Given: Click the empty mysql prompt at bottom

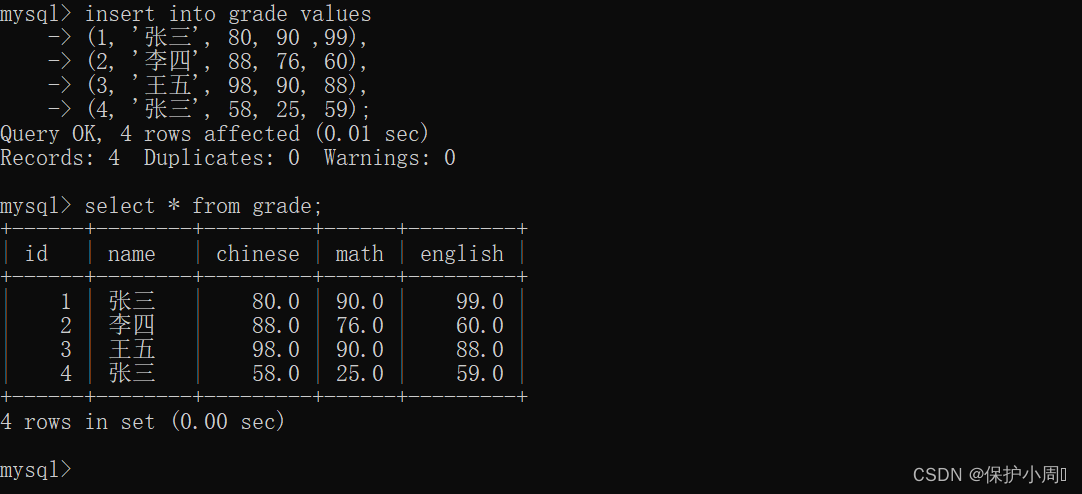Looking at the screenshot, I should pos(36,469).
